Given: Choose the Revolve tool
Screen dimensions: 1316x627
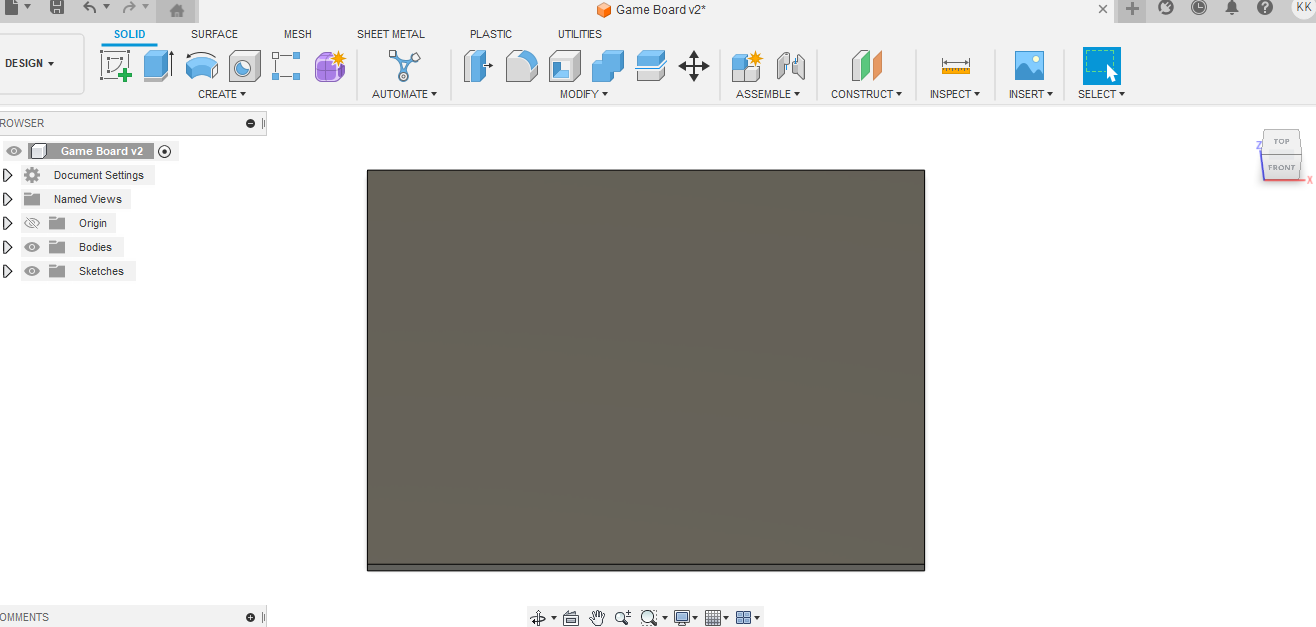Looking at the screenshot, I should pyautogui.click(x=202, y=66).
